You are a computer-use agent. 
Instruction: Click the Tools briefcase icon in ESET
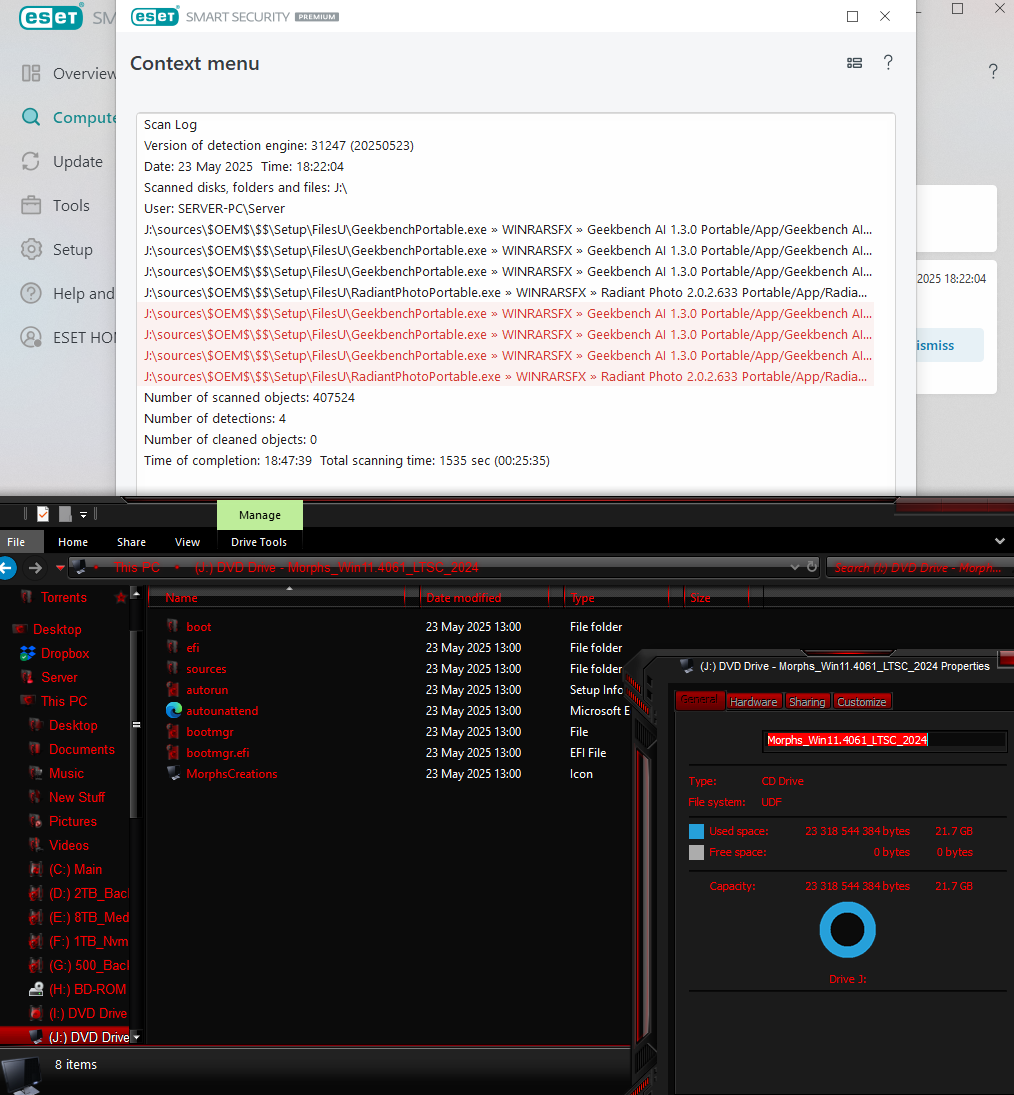tap(31, 205)
